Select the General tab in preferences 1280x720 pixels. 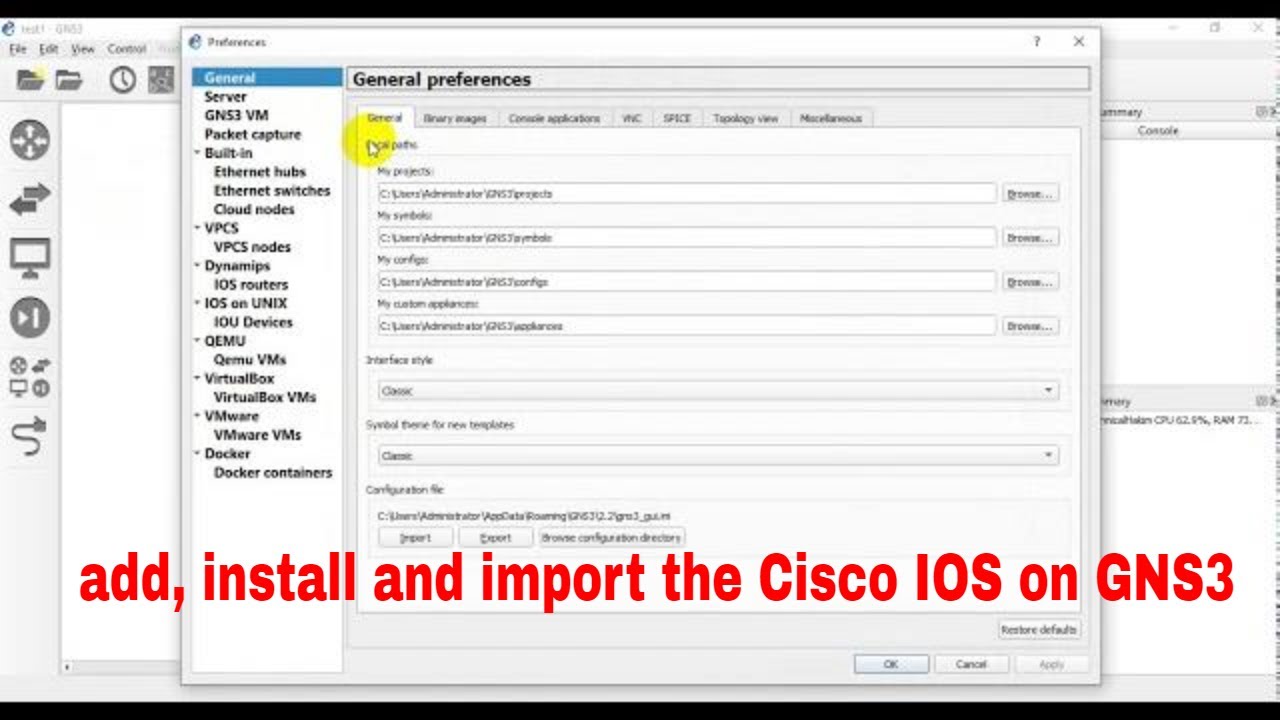(384, 117)
